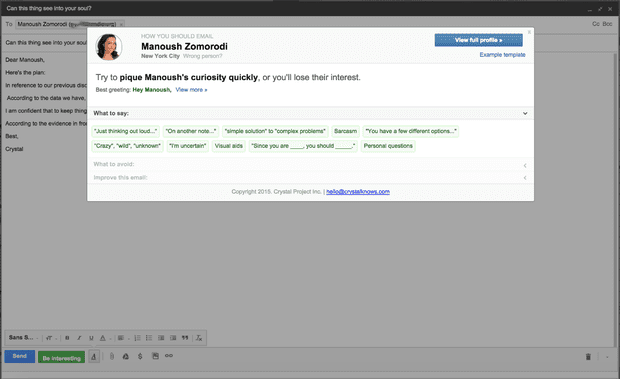Click the Hey Manoush best greeting text

152,90
